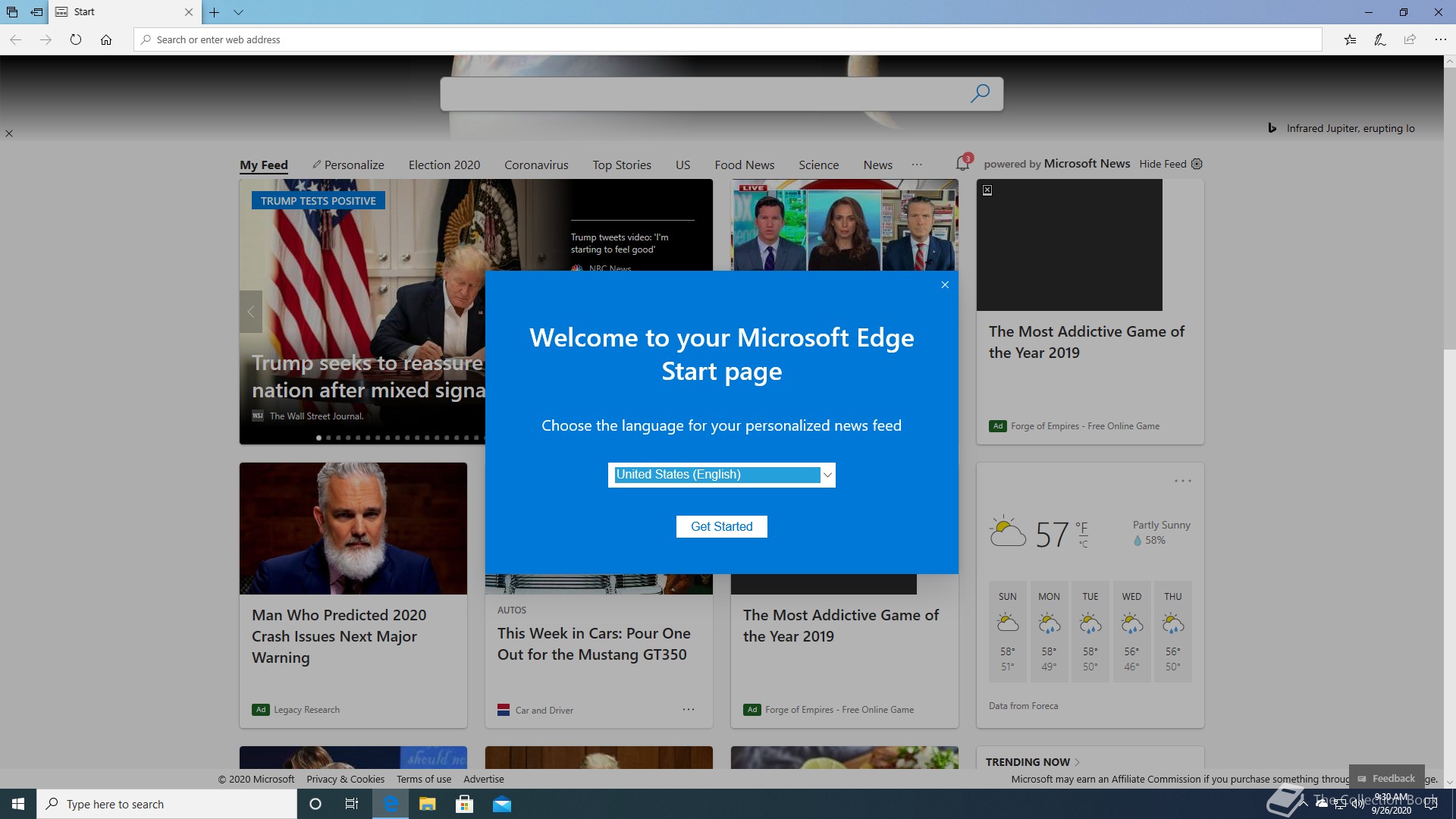Click the bearded man article thumbnail
1456x819 pixels.
click(353, 529)
